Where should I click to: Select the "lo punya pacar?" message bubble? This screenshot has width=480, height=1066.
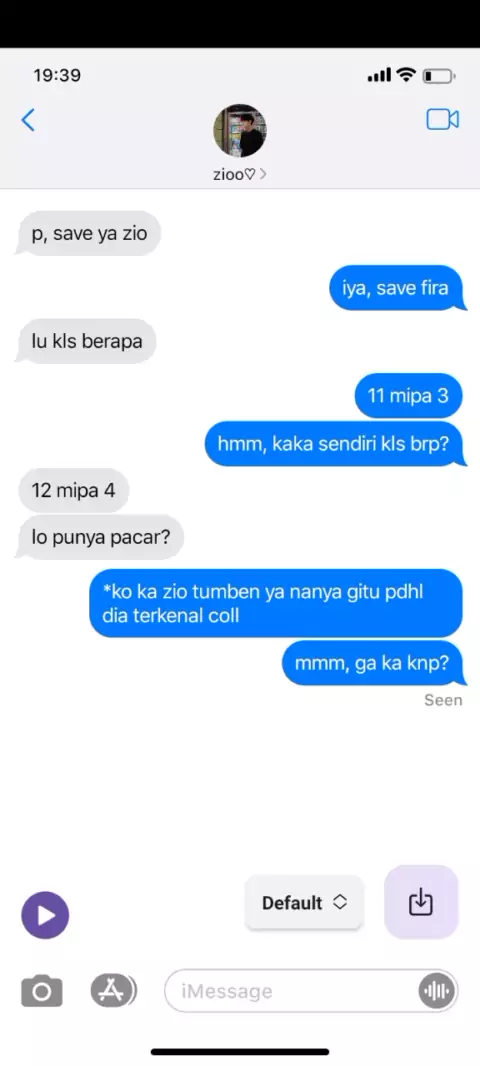point(100,538)
